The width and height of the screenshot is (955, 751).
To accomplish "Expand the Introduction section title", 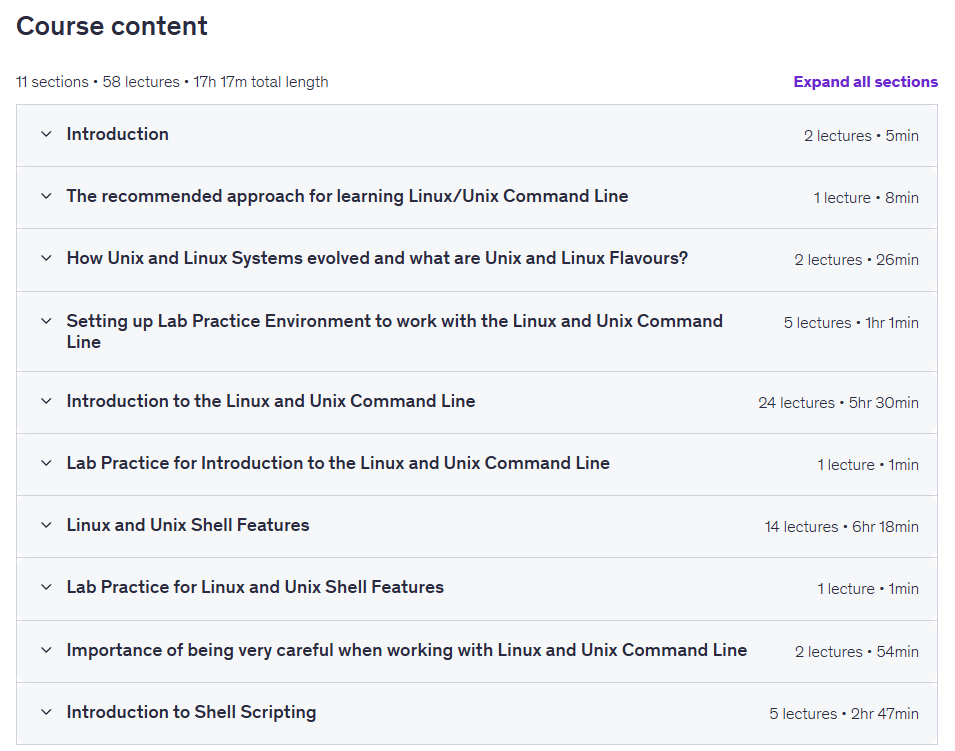I will 118,134.
